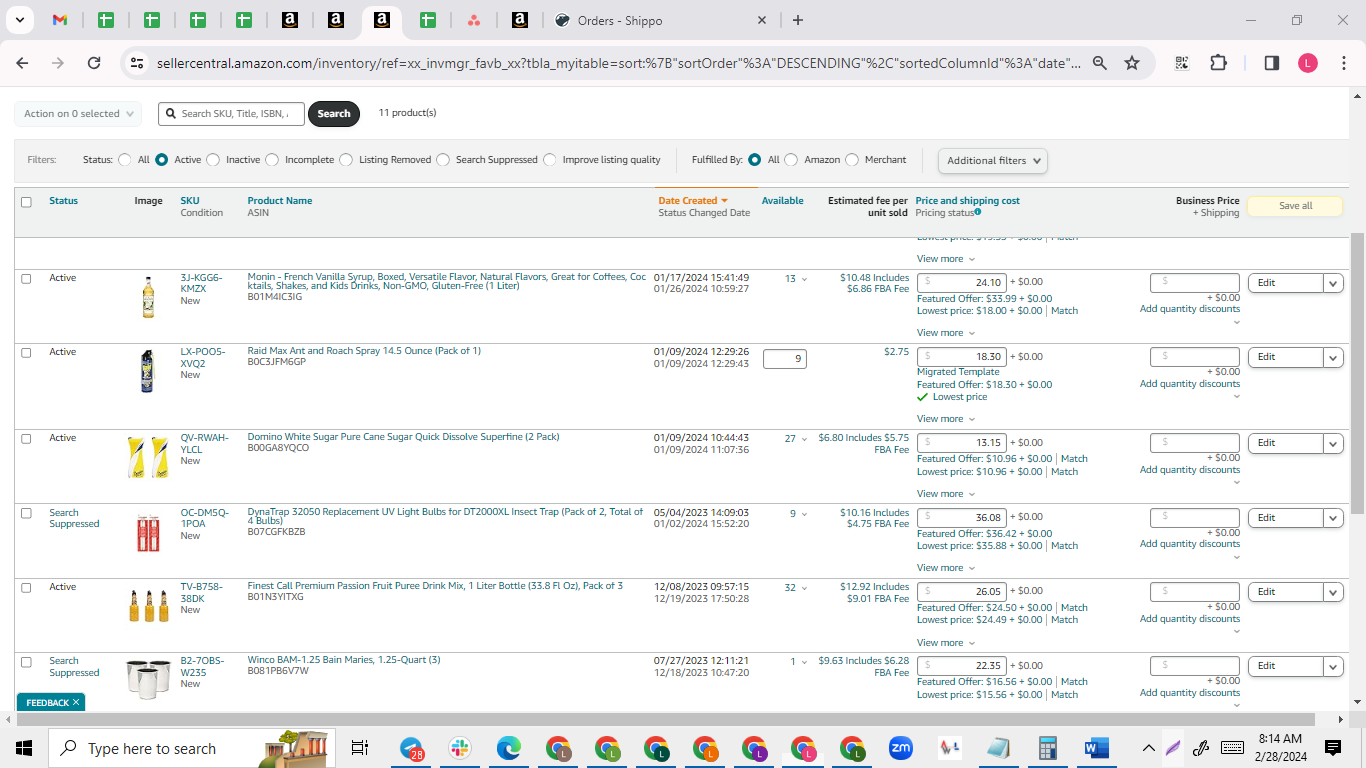The height and width of the screenshot is (768, 1366).
Task: Open the Windows notification center
Action: coord(1333,748)
